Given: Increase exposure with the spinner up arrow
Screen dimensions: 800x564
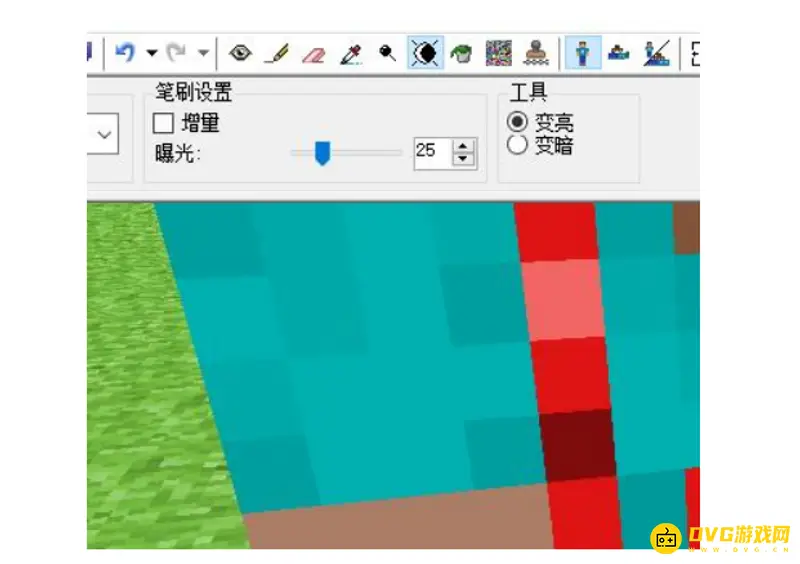Looking at the screenshot, I should [463, 146].
